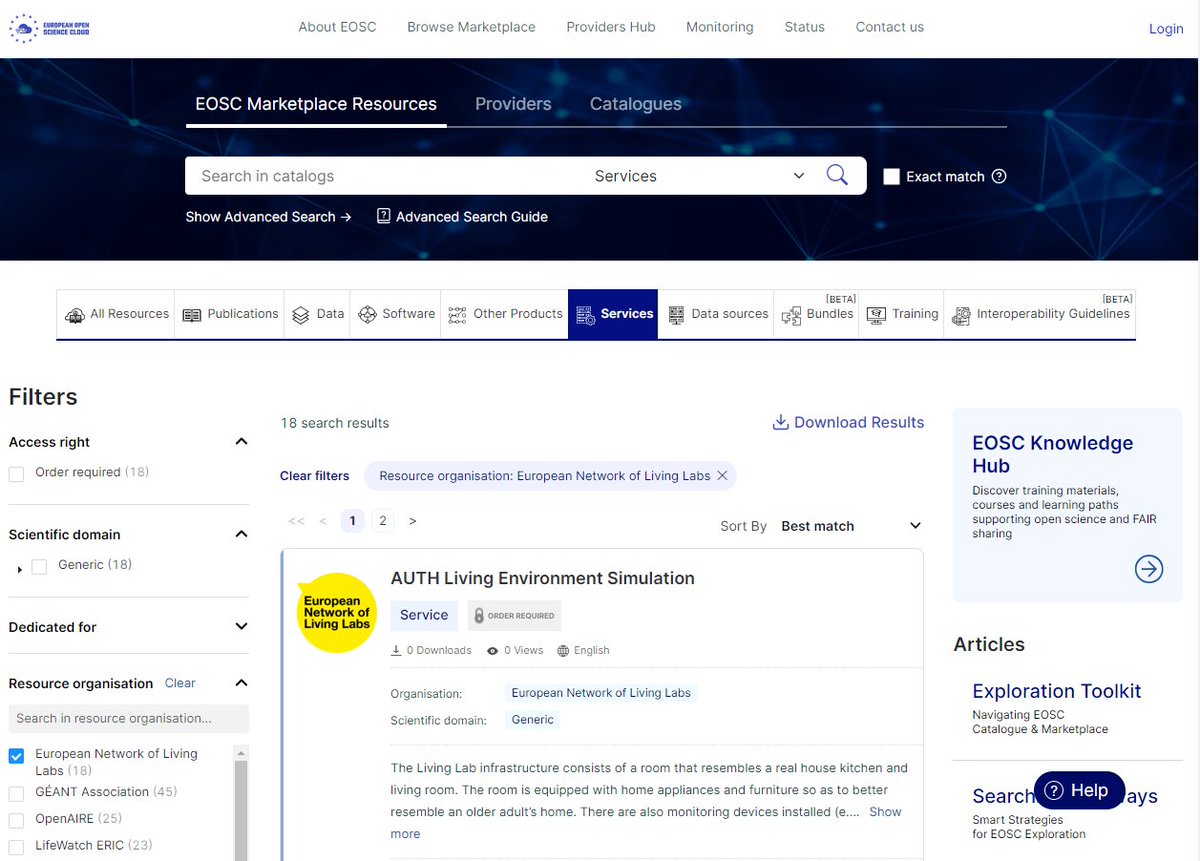The image size is (1200, 861).
Task: Click the Order Required lock badge
Action: [514, 616]
